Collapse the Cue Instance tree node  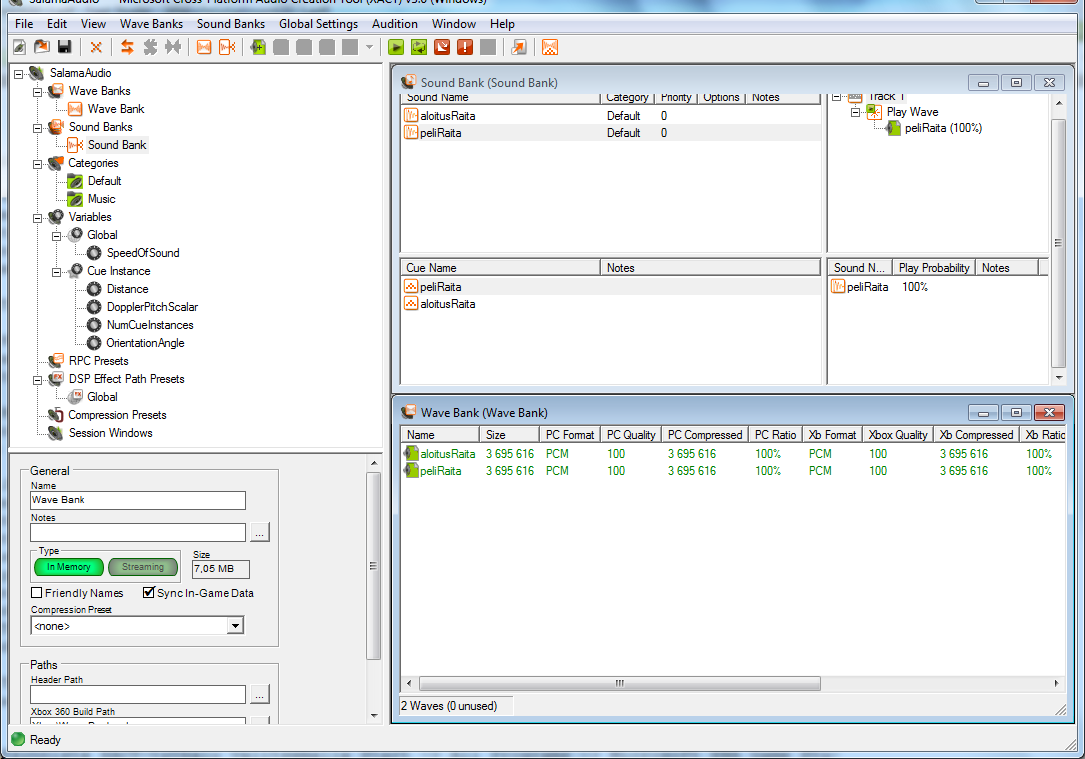click(57, 271)
